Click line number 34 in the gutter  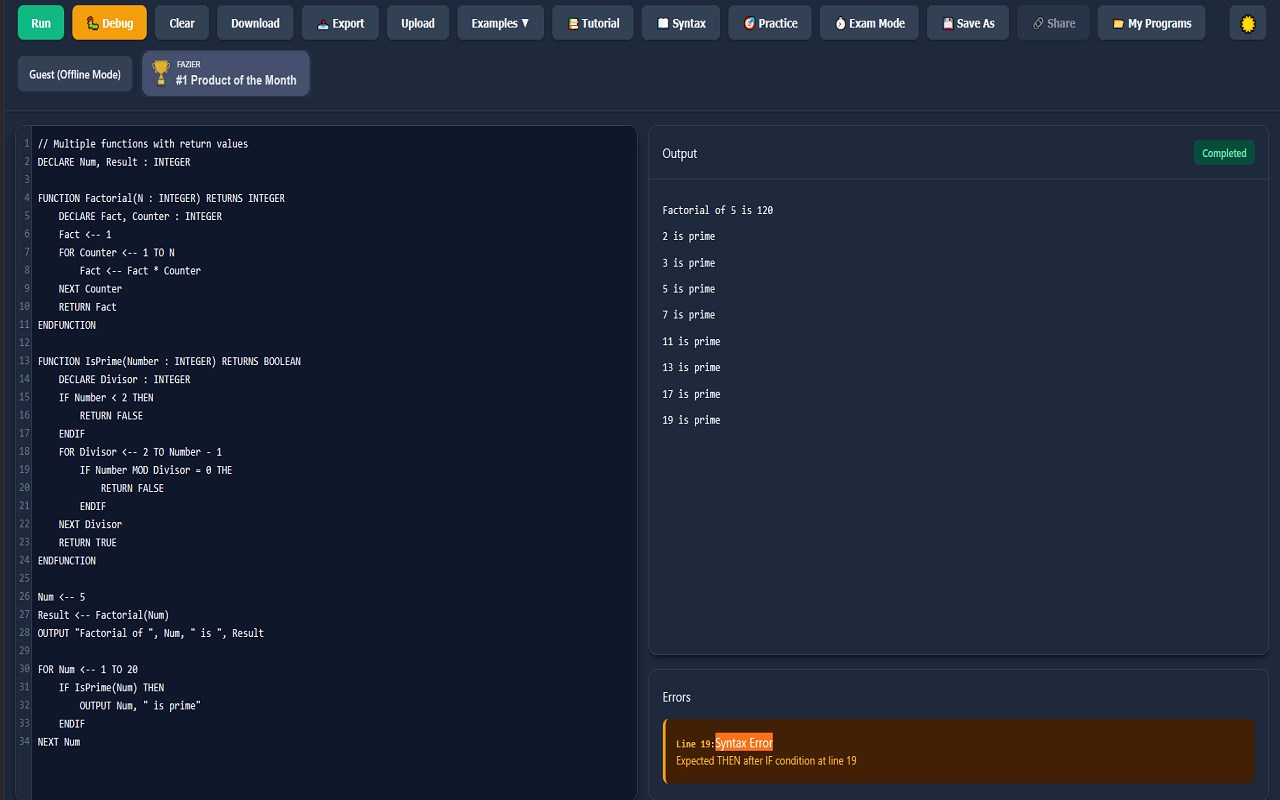(x=24, y=742)
